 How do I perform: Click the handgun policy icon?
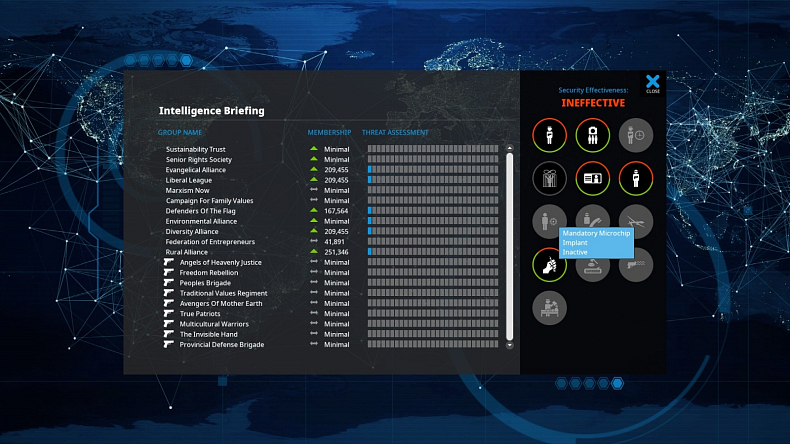(635, 264)
